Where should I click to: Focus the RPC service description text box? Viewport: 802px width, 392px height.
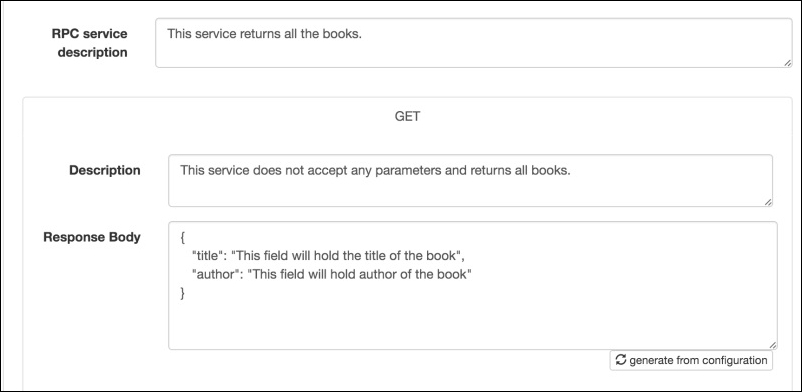coord(474,43)
